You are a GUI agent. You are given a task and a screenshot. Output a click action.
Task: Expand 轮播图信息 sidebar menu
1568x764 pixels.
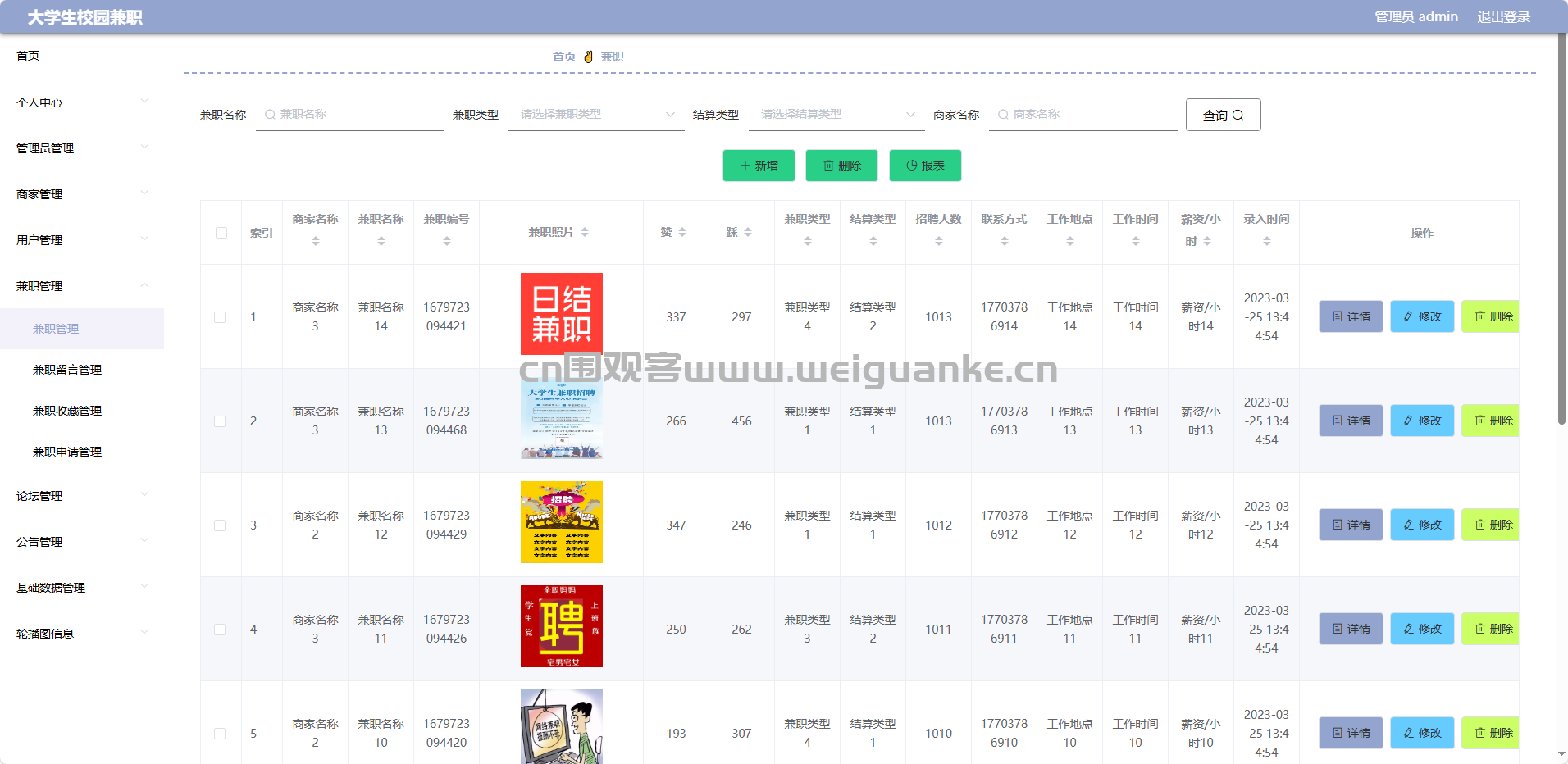point(82,634)
